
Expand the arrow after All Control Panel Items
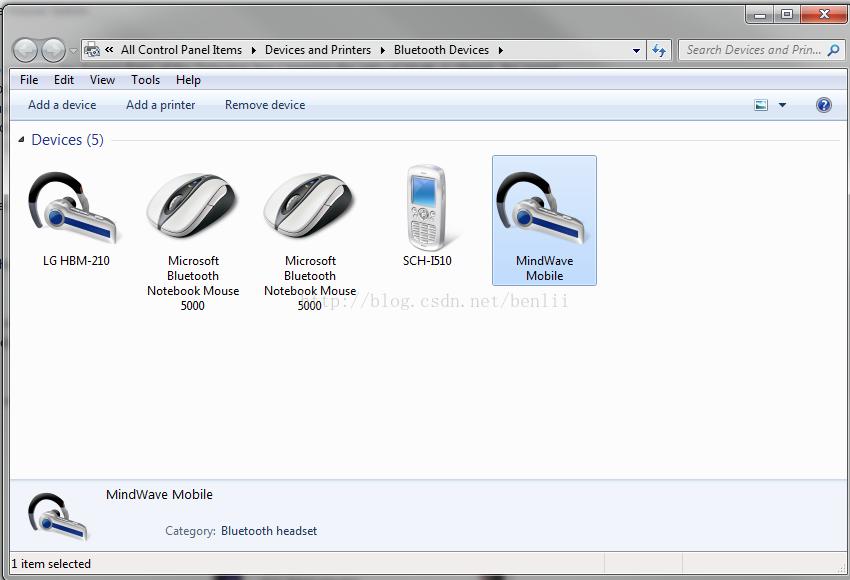(x=253, y=50)
